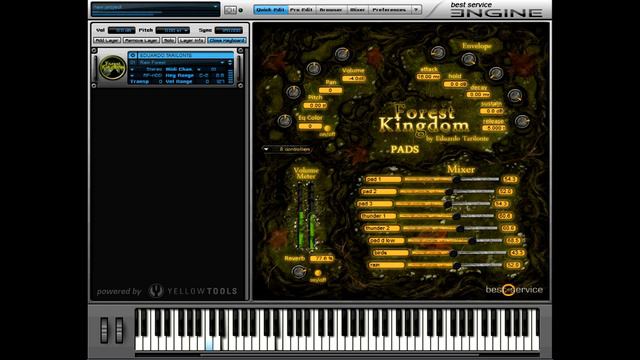The height and width of the screenshot is (360, 640).
Task: Click the power icon on the layer header
Action: 133,55
